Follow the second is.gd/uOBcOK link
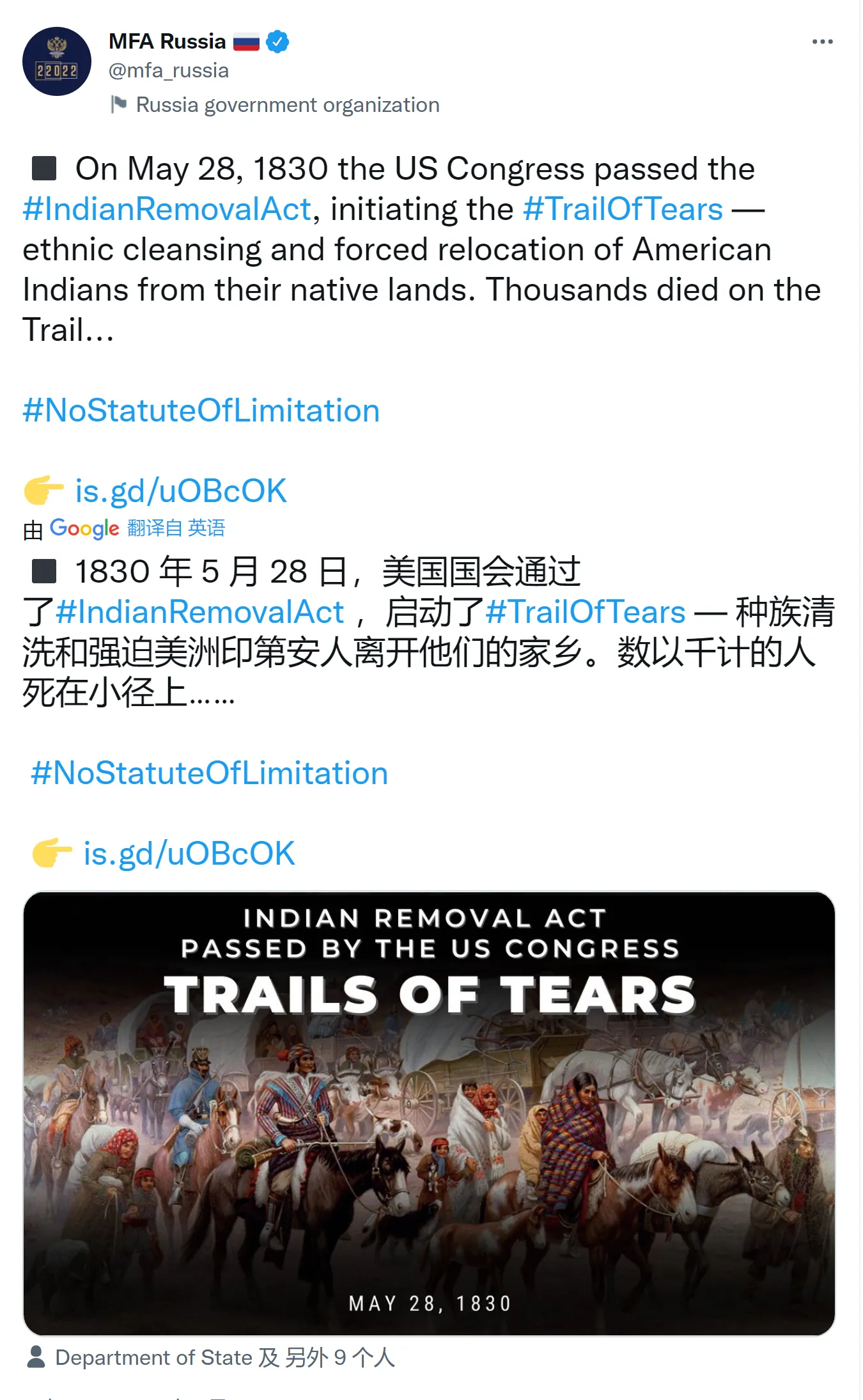 [x=189, y=854]
